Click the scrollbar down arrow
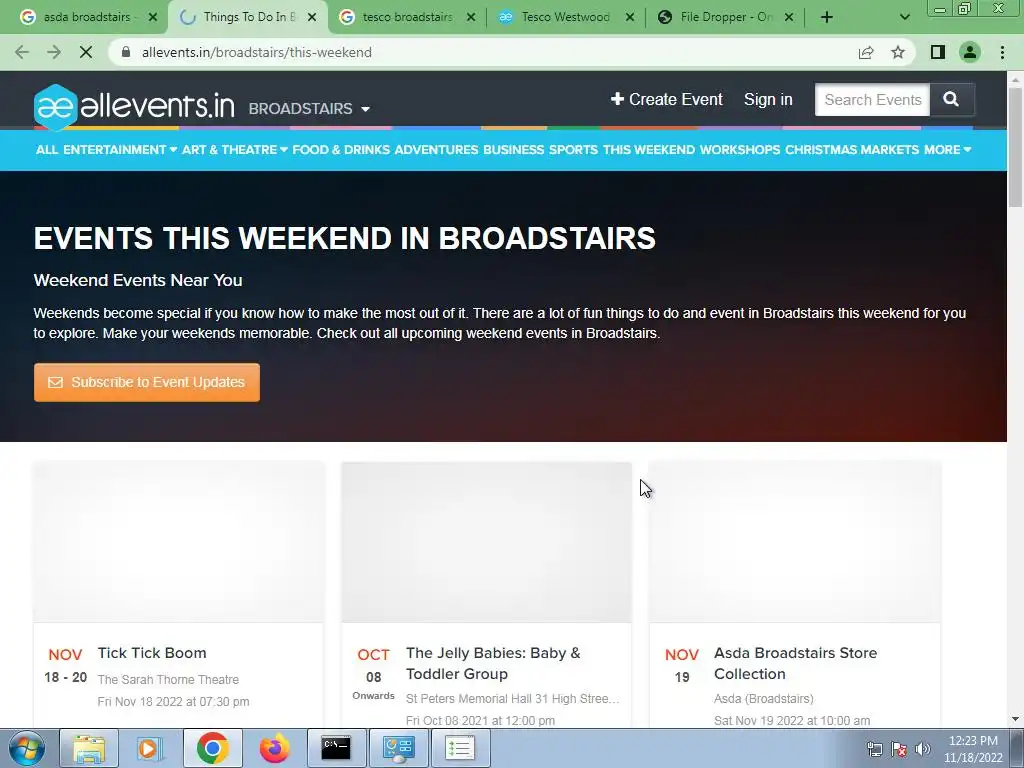This screenshot has height=768, width=1024. tap(1015, 719)
